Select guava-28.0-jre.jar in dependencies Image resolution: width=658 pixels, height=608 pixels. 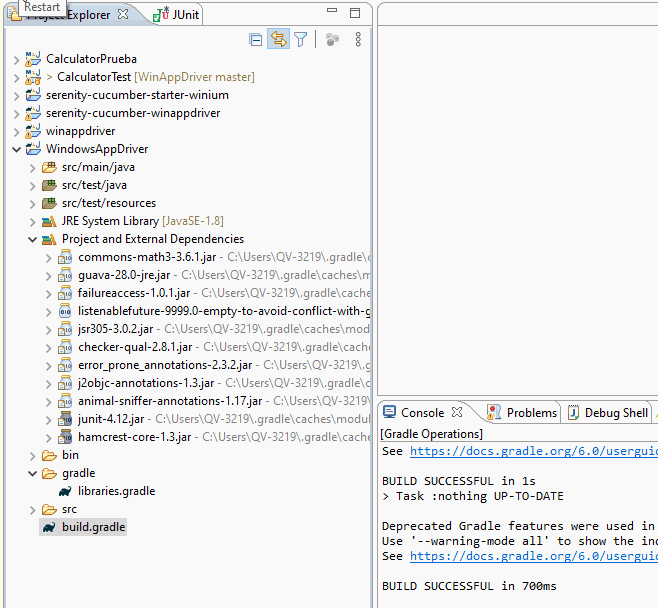tap(124, 275)
